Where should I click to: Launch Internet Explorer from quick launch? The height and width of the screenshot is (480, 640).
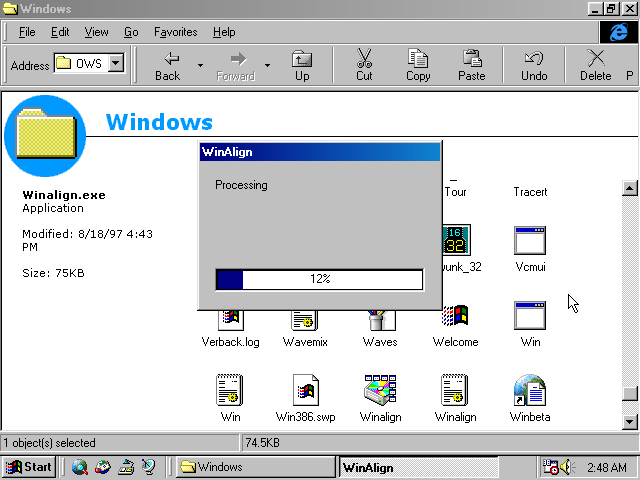click(x=80, y=467)
